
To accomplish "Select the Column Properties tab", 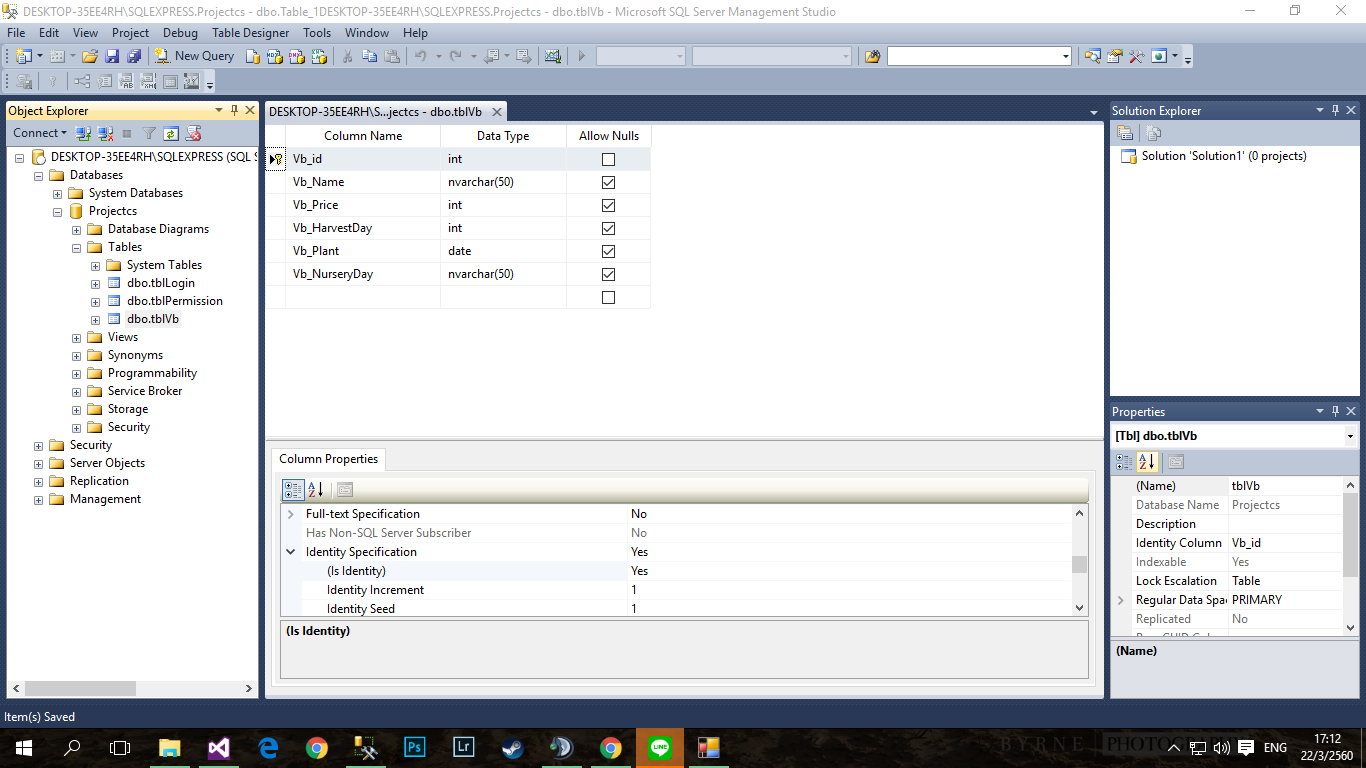I will click(329, 459).
